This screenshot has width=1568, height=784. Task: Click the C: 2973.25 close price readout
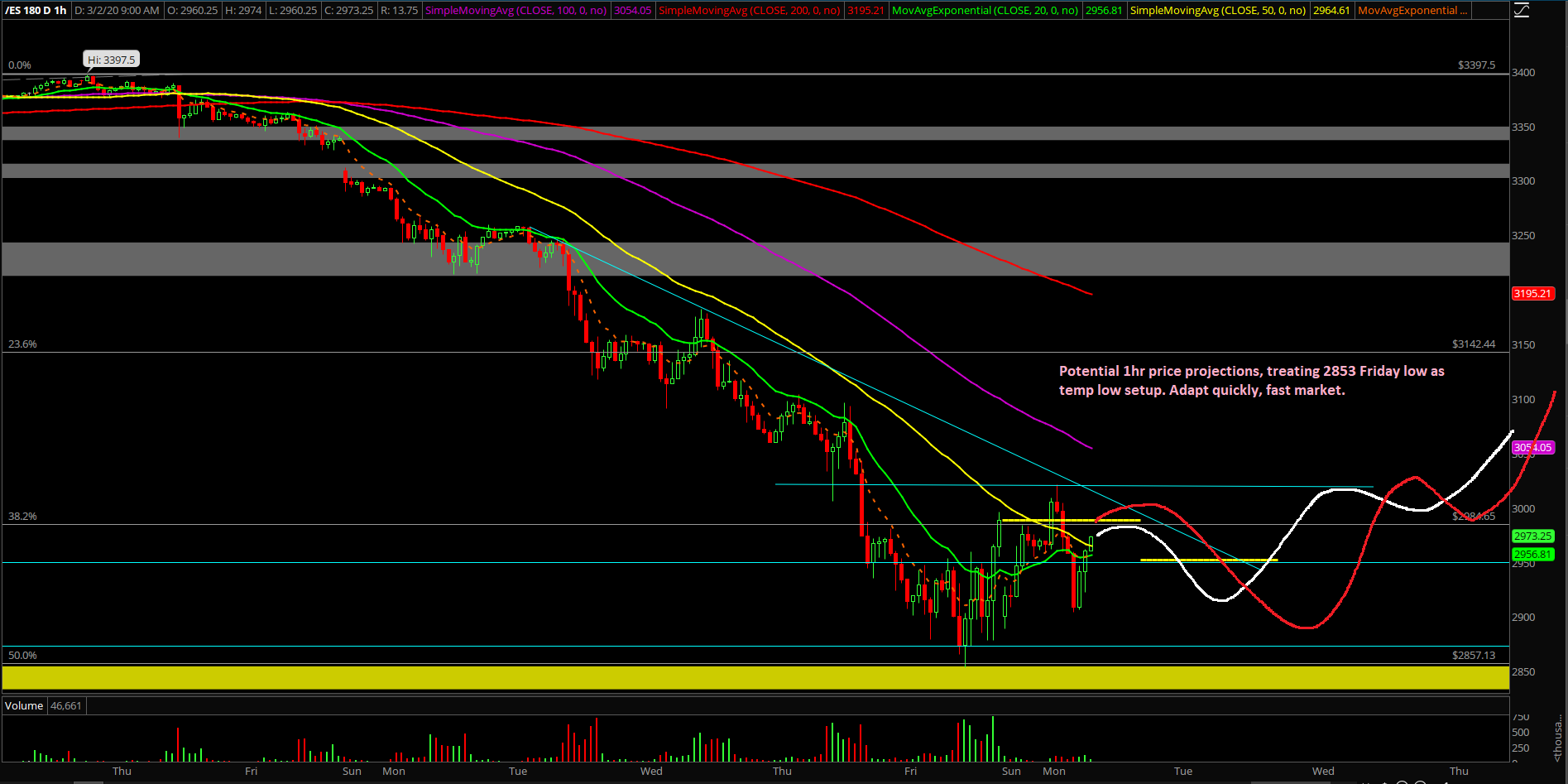(x=348, y=11)
